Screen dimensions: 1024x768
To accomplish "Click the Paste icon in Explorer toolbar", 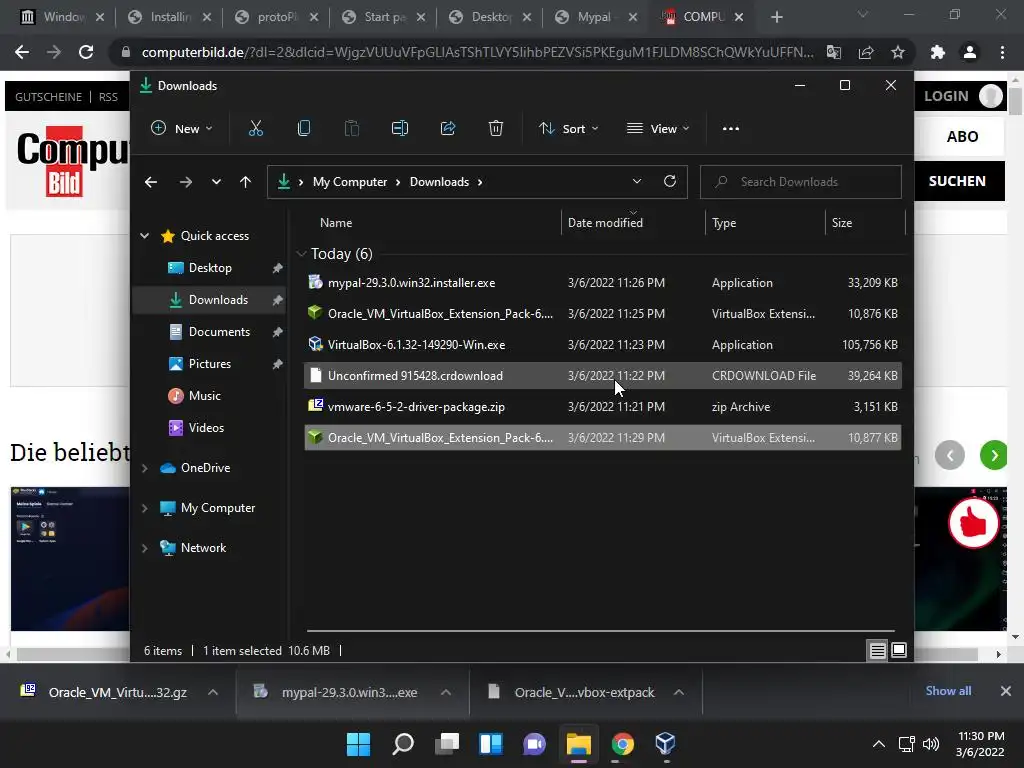I will coord(351,129).
